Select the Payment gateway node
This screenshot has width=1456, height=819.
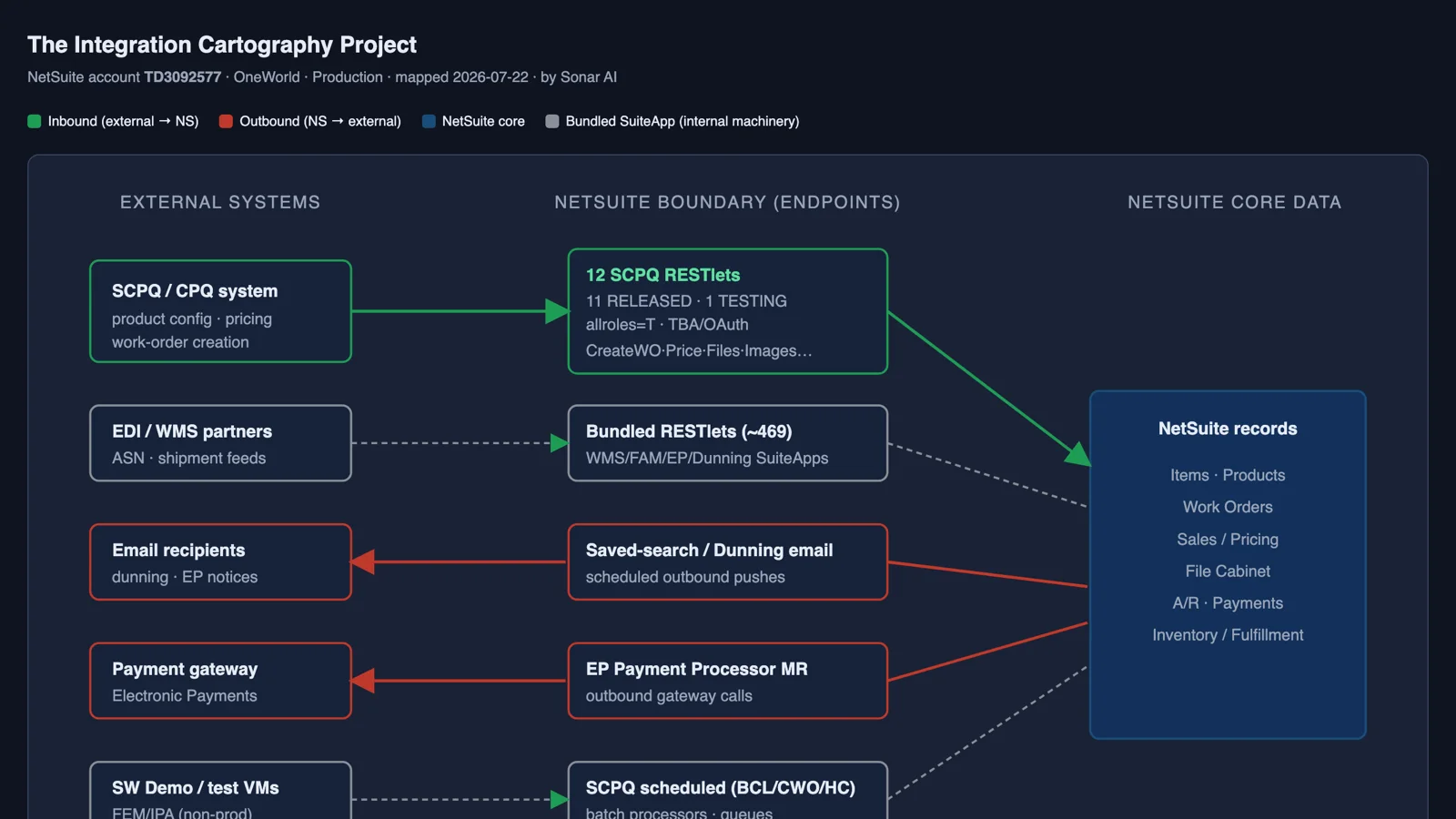click(220, 681)
